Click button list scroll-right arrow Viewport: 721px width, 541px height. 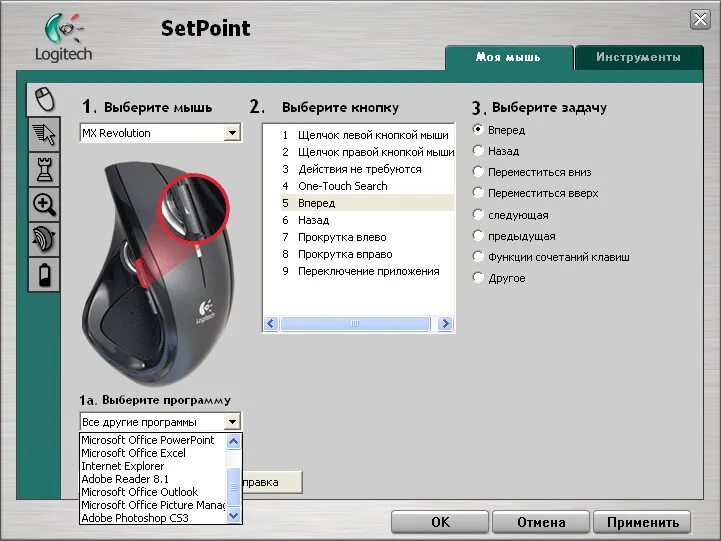click(x=445, y=324)
